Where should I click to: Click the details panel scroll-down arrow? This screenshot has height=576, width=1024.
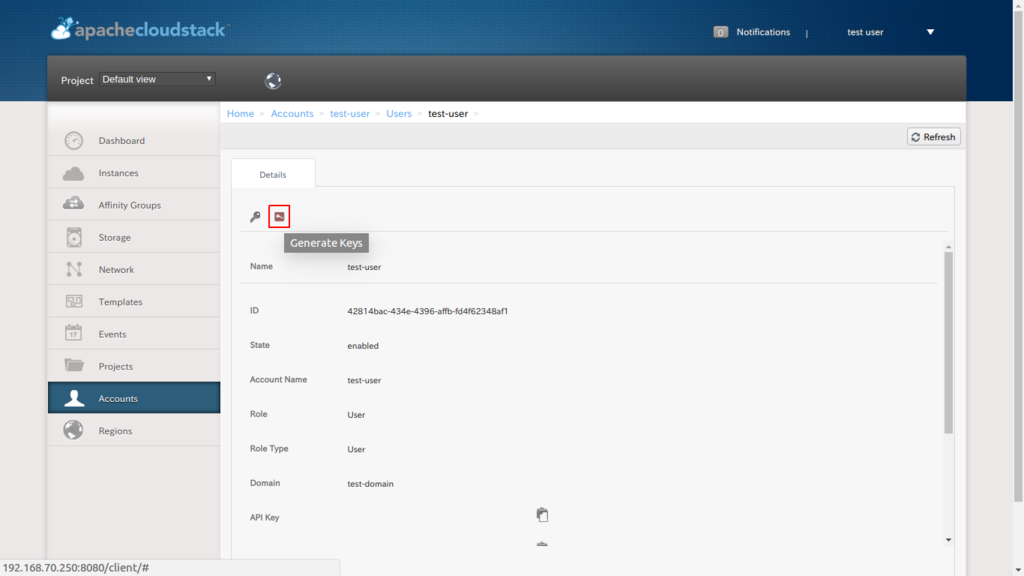[x=948, y=540]
